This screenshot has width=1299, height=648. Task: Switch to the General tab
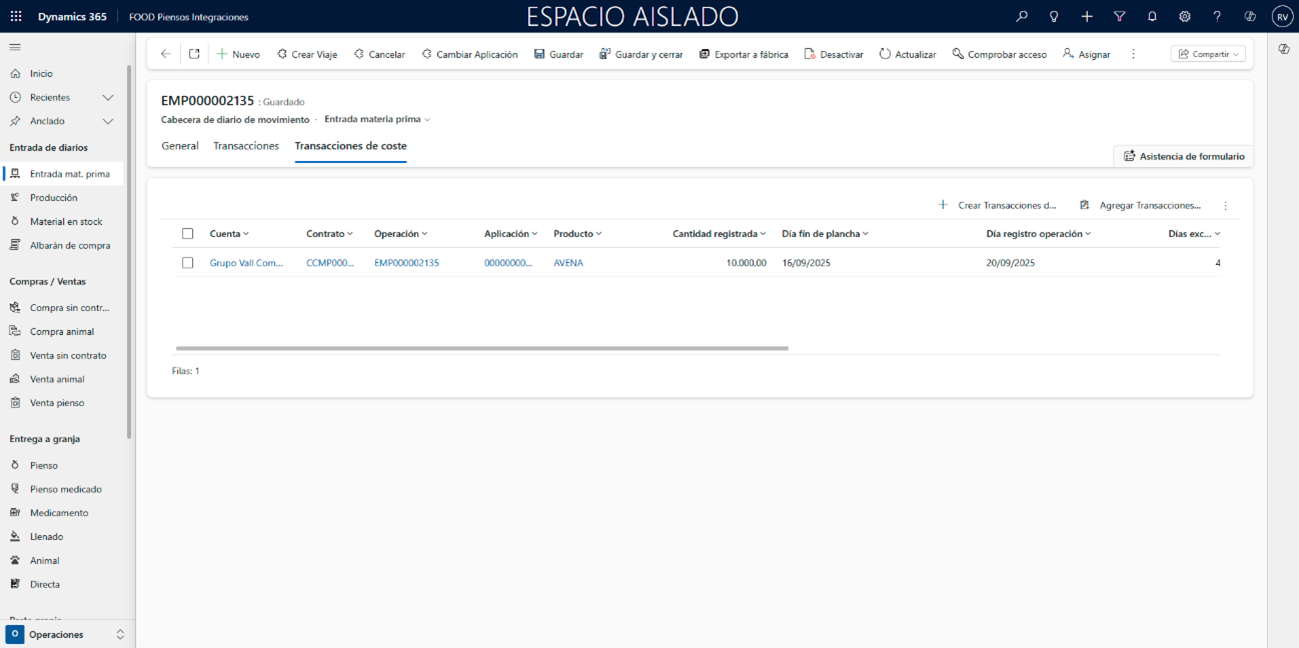click(180, 146)
